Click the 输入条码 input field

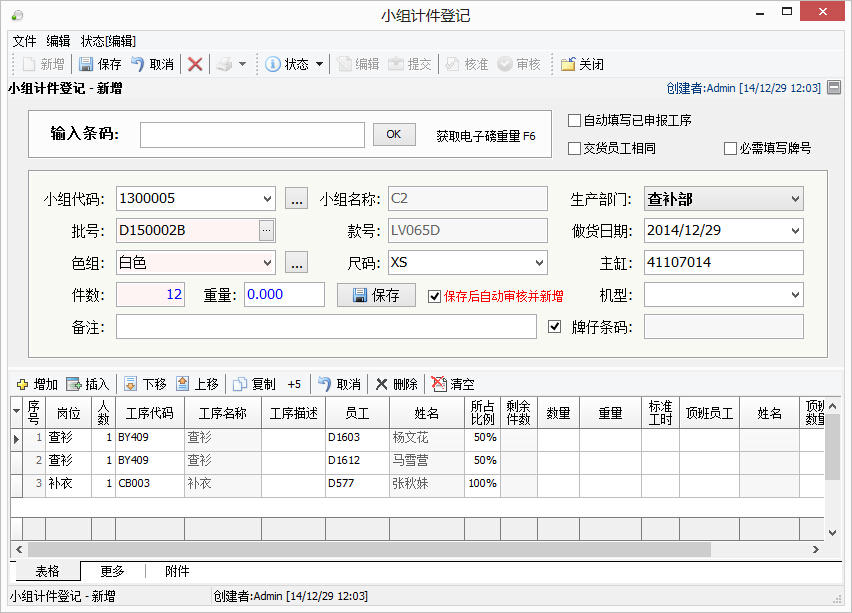(x=252, y=135)
